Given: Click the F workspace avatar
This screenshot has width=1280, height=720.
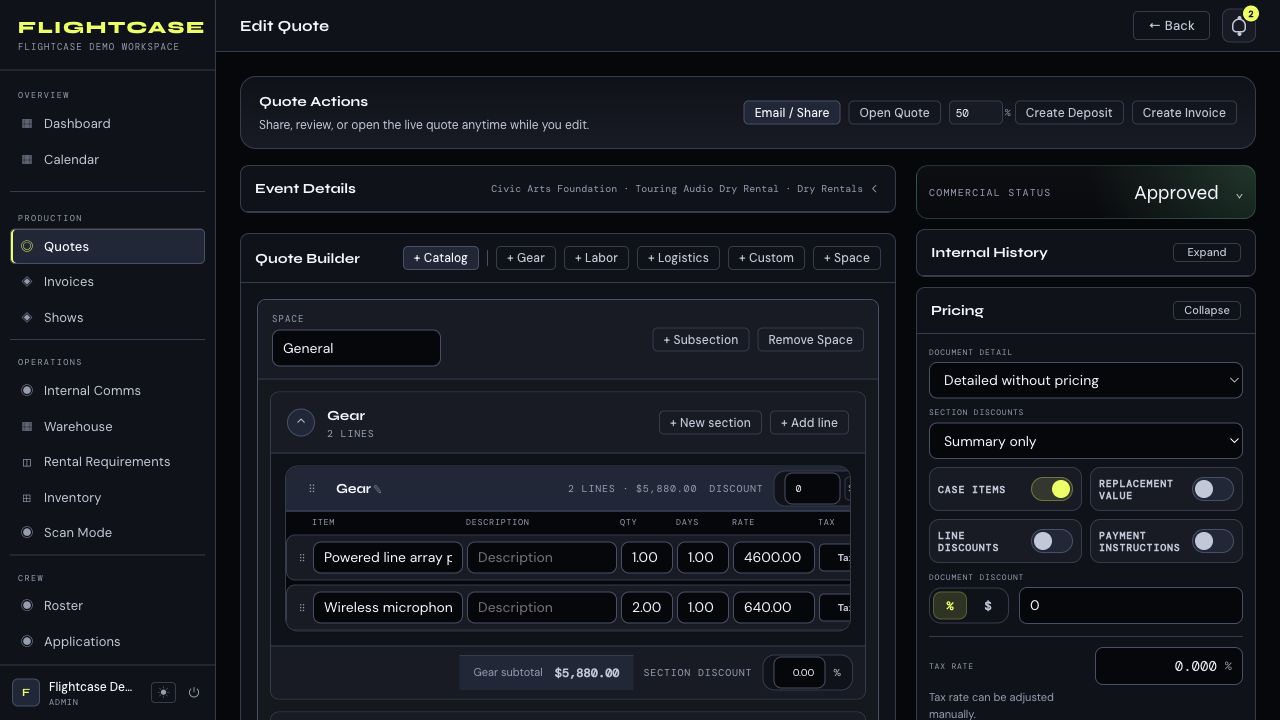Looking at the screenshot, I should click(x=26, y=692).
